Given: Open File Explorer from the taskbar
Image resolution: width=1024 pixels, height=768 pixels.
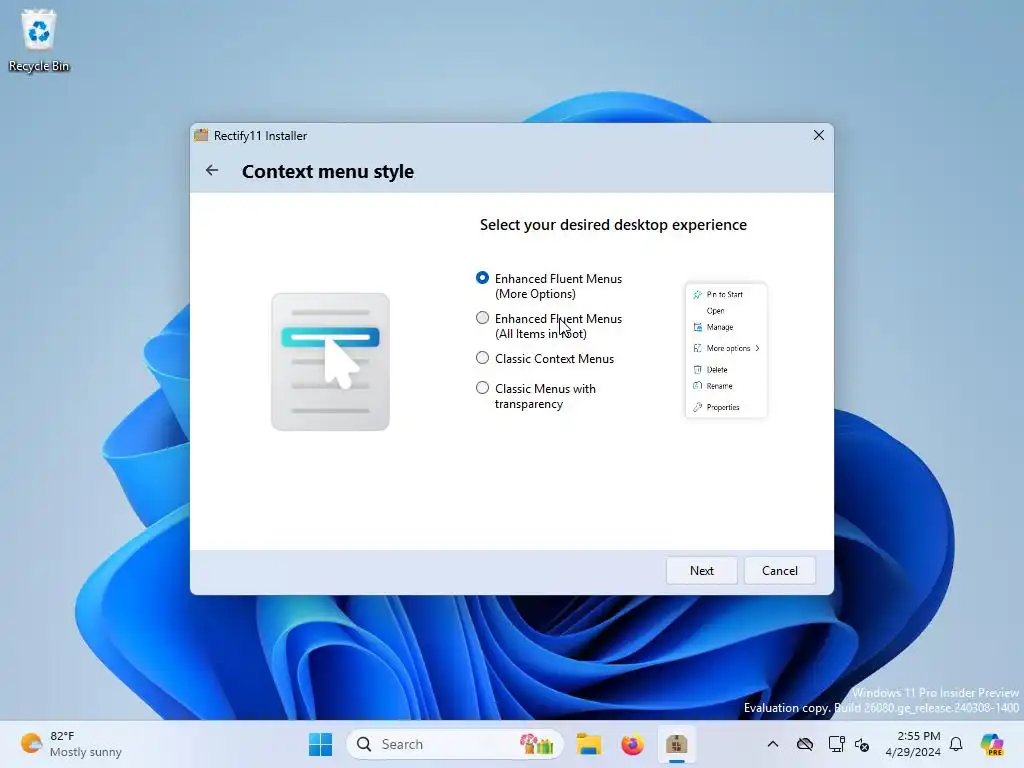Looking at the screenshot, I should pos(588,744).
